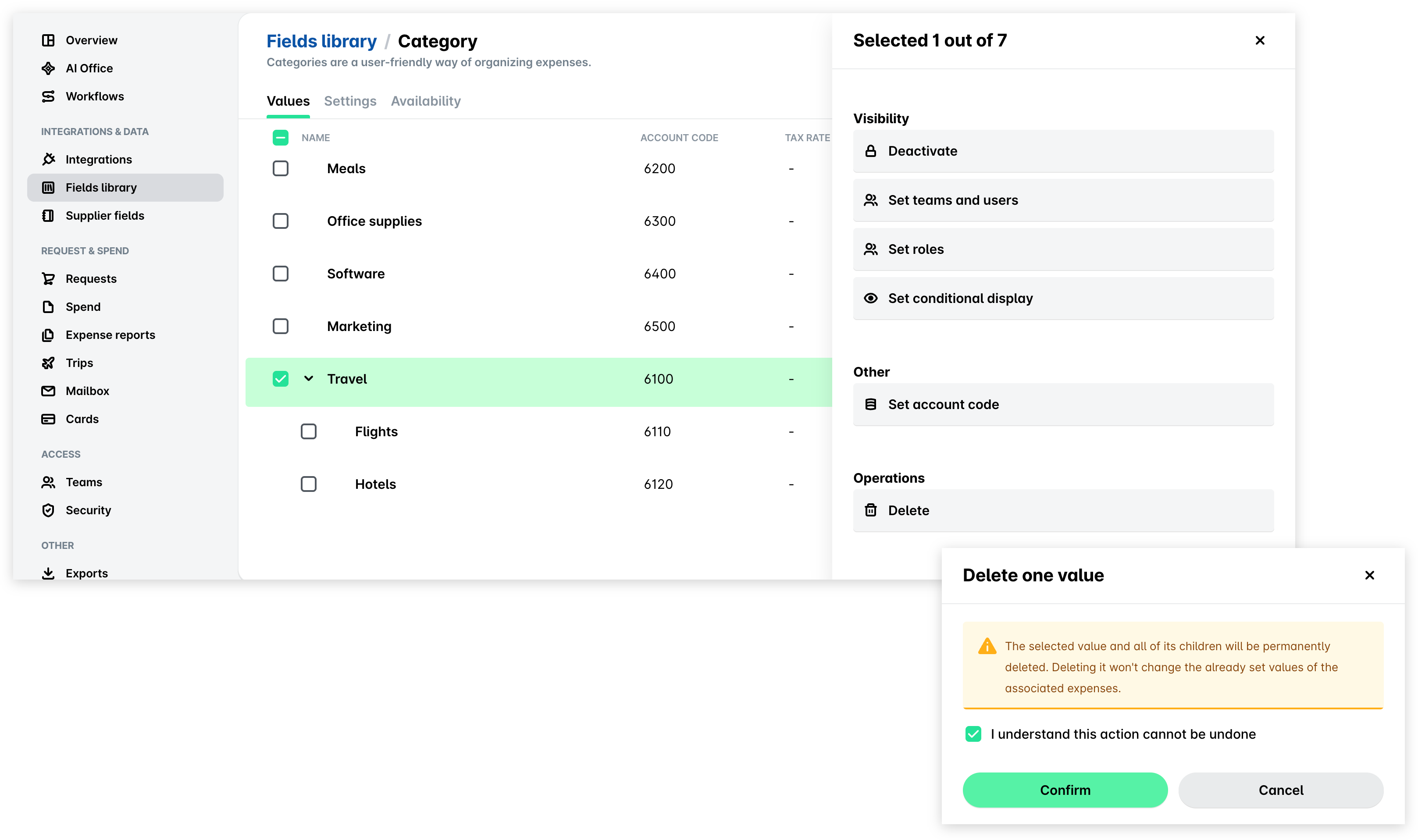Open Requests cart icon
This screenshot has height=840, width=1418.
[x=48, y=279]
